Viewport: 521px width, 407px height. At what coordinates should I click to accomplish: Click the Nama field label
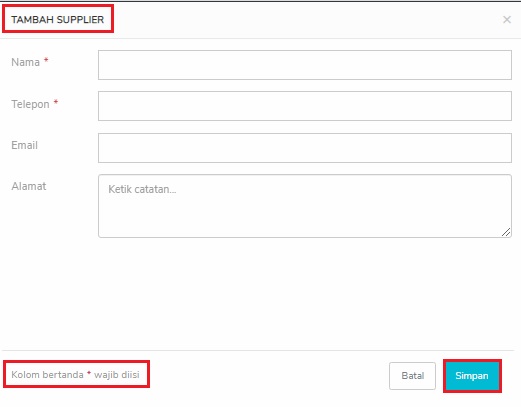tap(25, 62)
